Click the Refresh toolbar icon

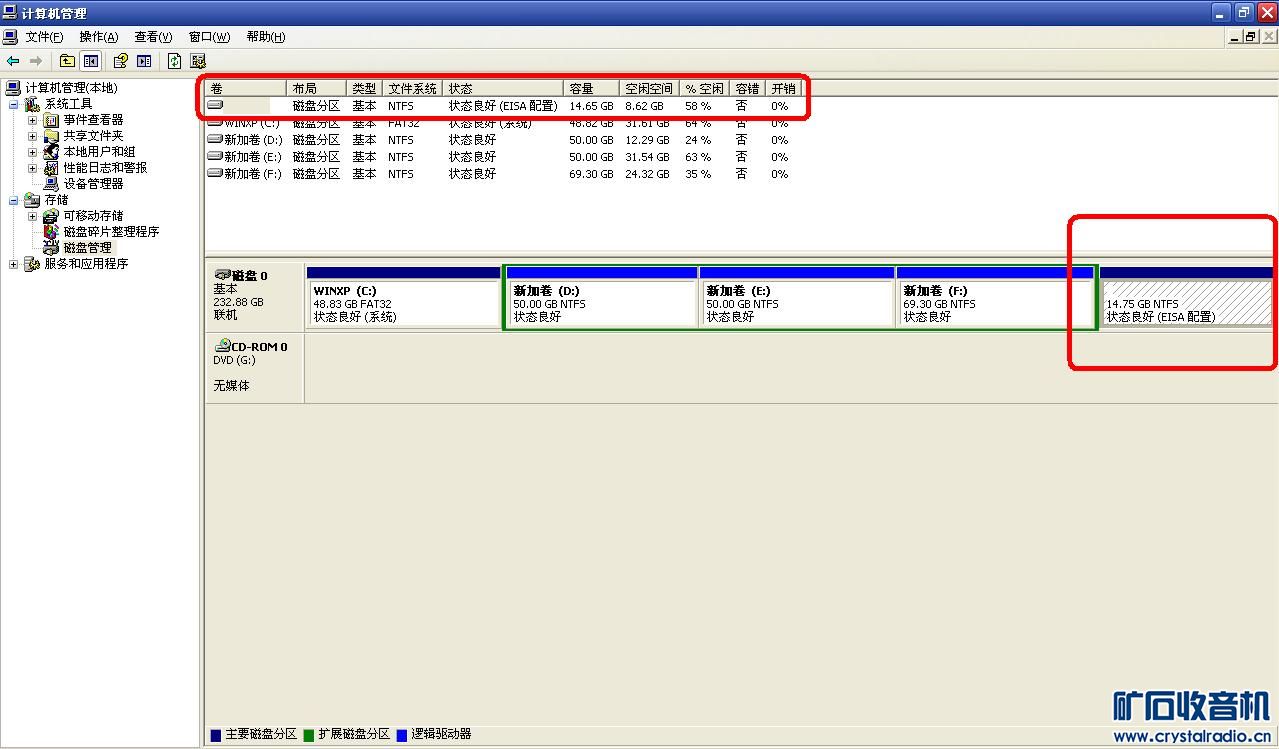(x=174, y=61)
